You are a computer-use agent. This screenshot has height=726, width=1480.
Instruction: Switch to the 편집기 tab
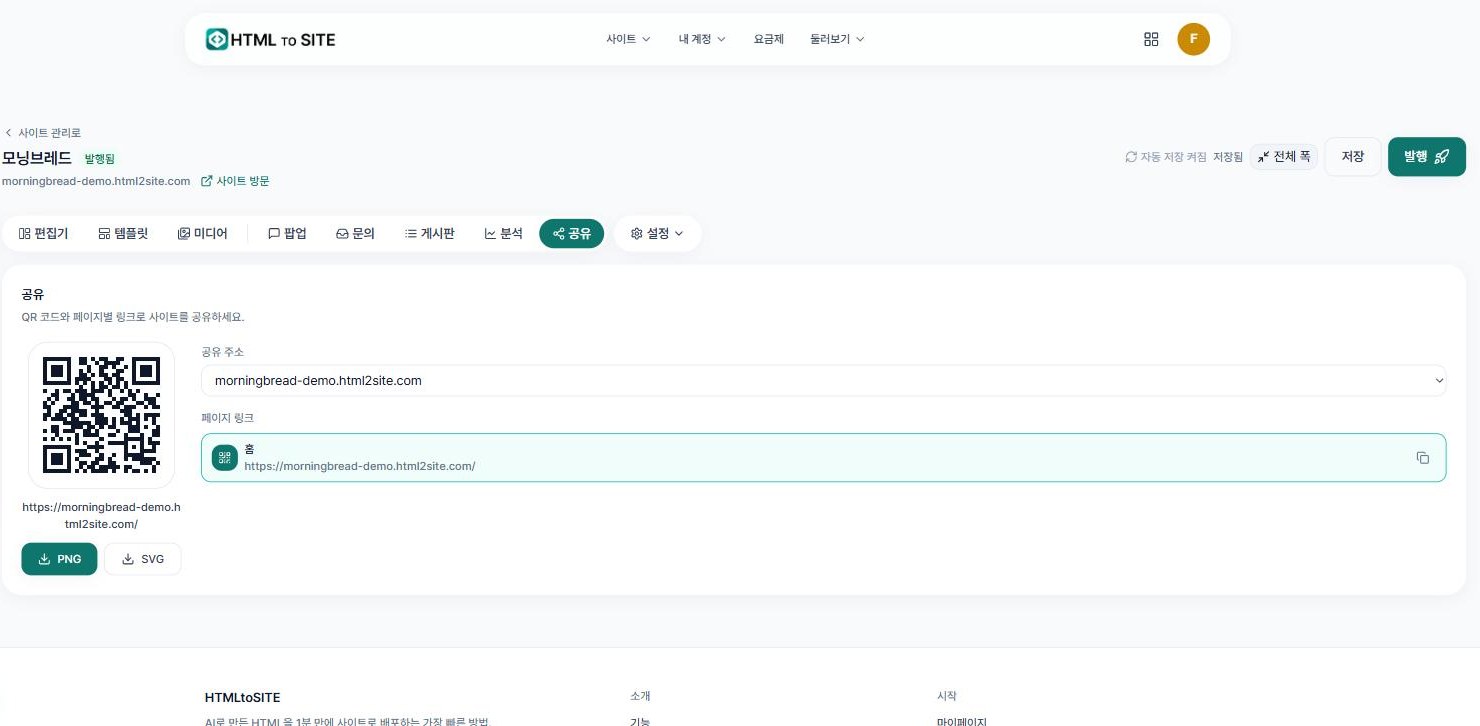coord(43,234)
